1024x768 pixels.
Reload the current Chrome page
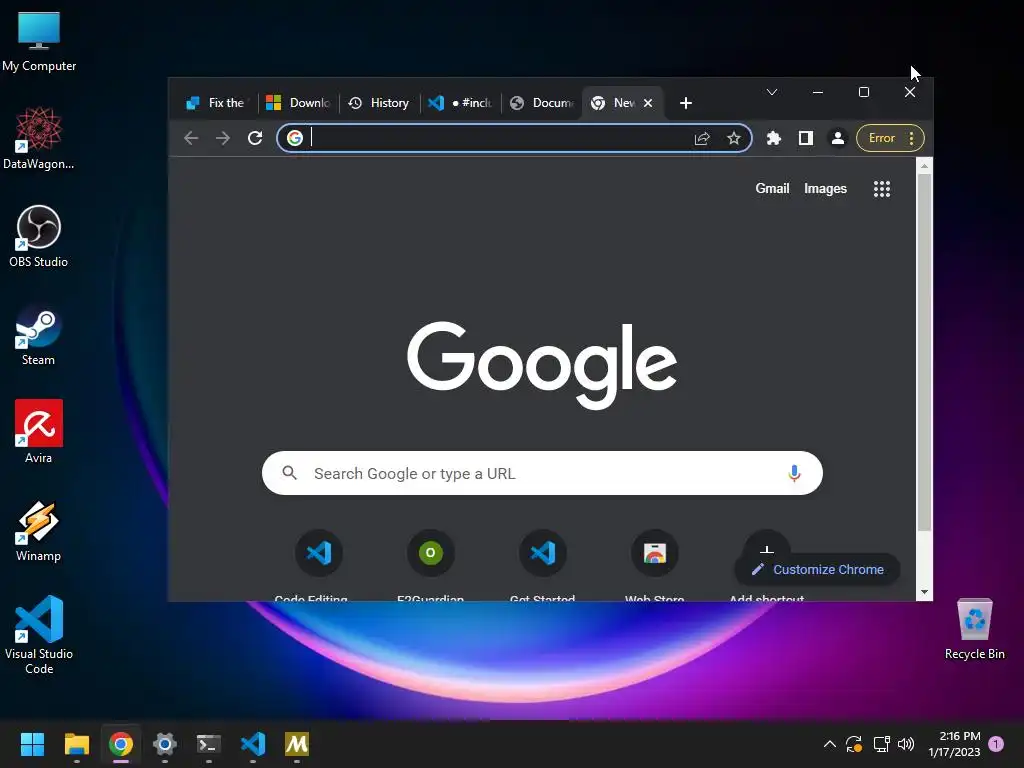point(255,138)
